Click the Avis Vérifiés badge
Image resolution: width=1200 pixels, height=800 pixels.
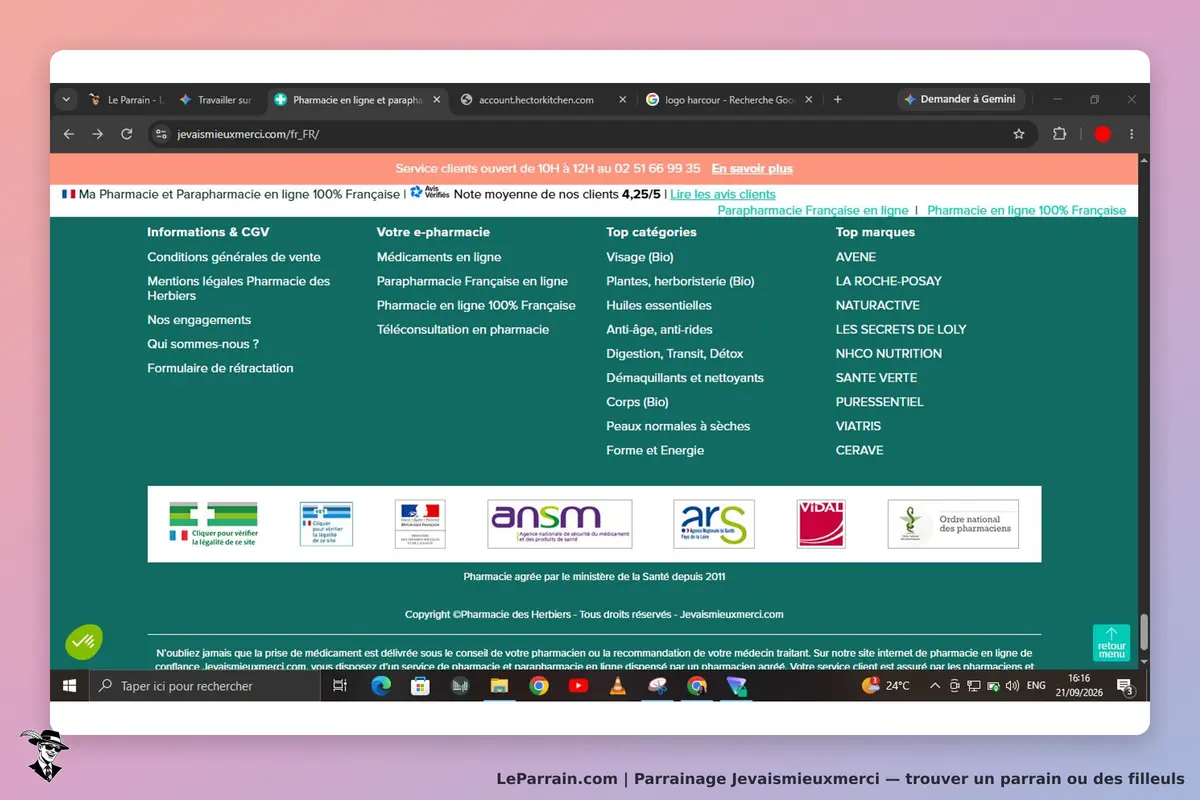(430, 192)
